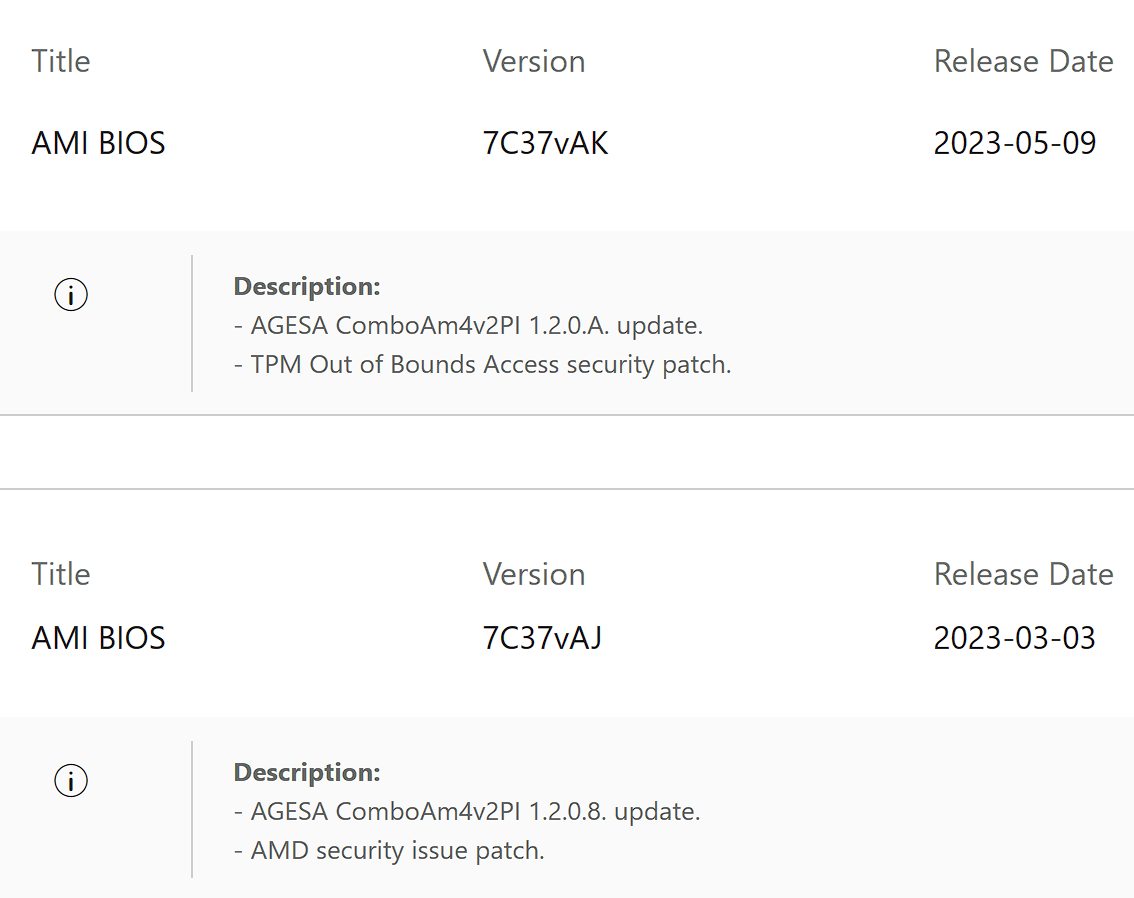This screenshot has width=1134, height=898.
Task: Click the Version header above 7C37vAK
Action: click(x=534, y=62)
